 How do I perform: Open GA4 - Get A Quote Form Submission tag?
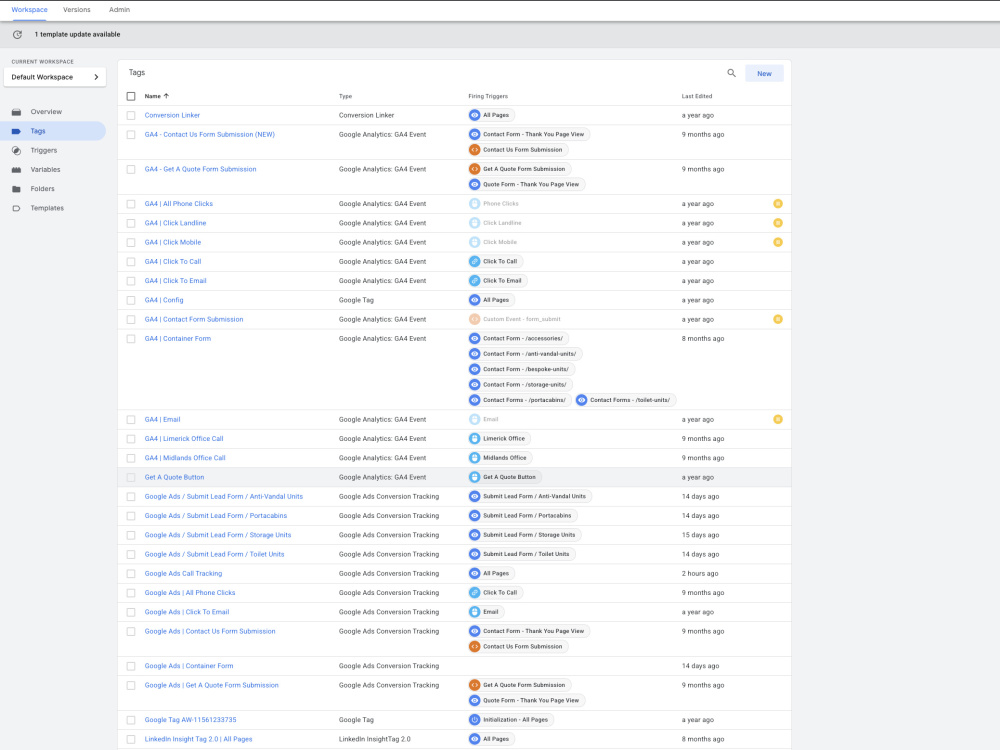[200, 169]
